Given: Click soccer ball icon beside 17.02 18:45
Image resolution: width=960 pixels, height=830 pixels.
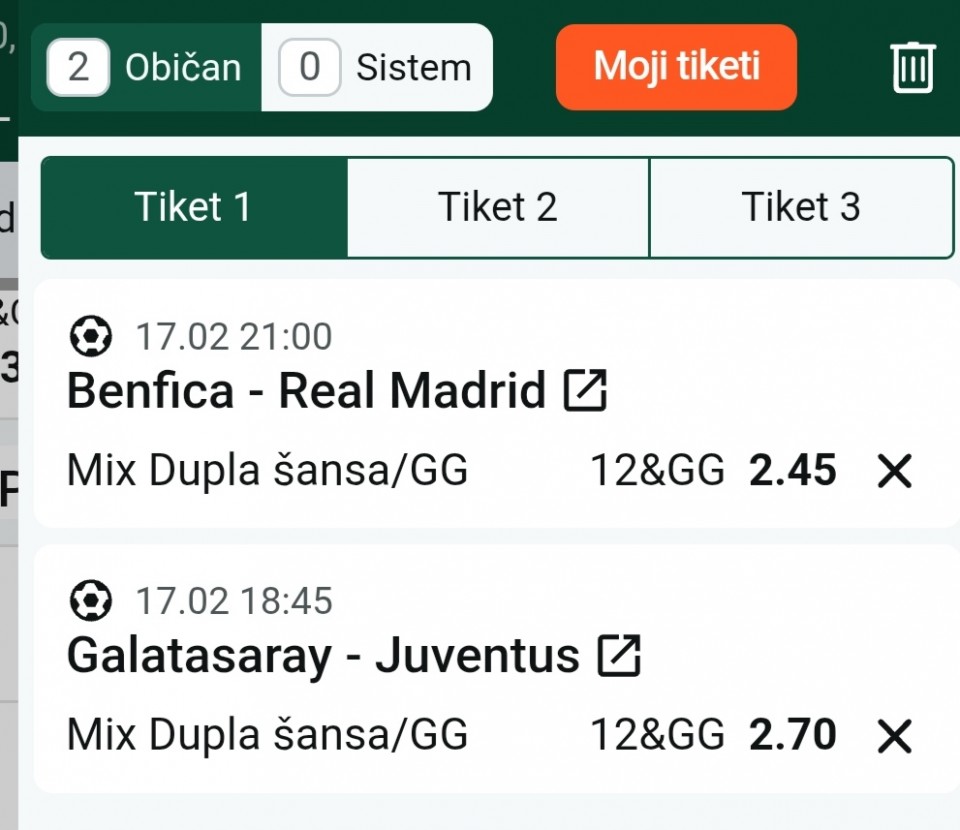Looking at the screenshot, I should (x=91, y=601).
